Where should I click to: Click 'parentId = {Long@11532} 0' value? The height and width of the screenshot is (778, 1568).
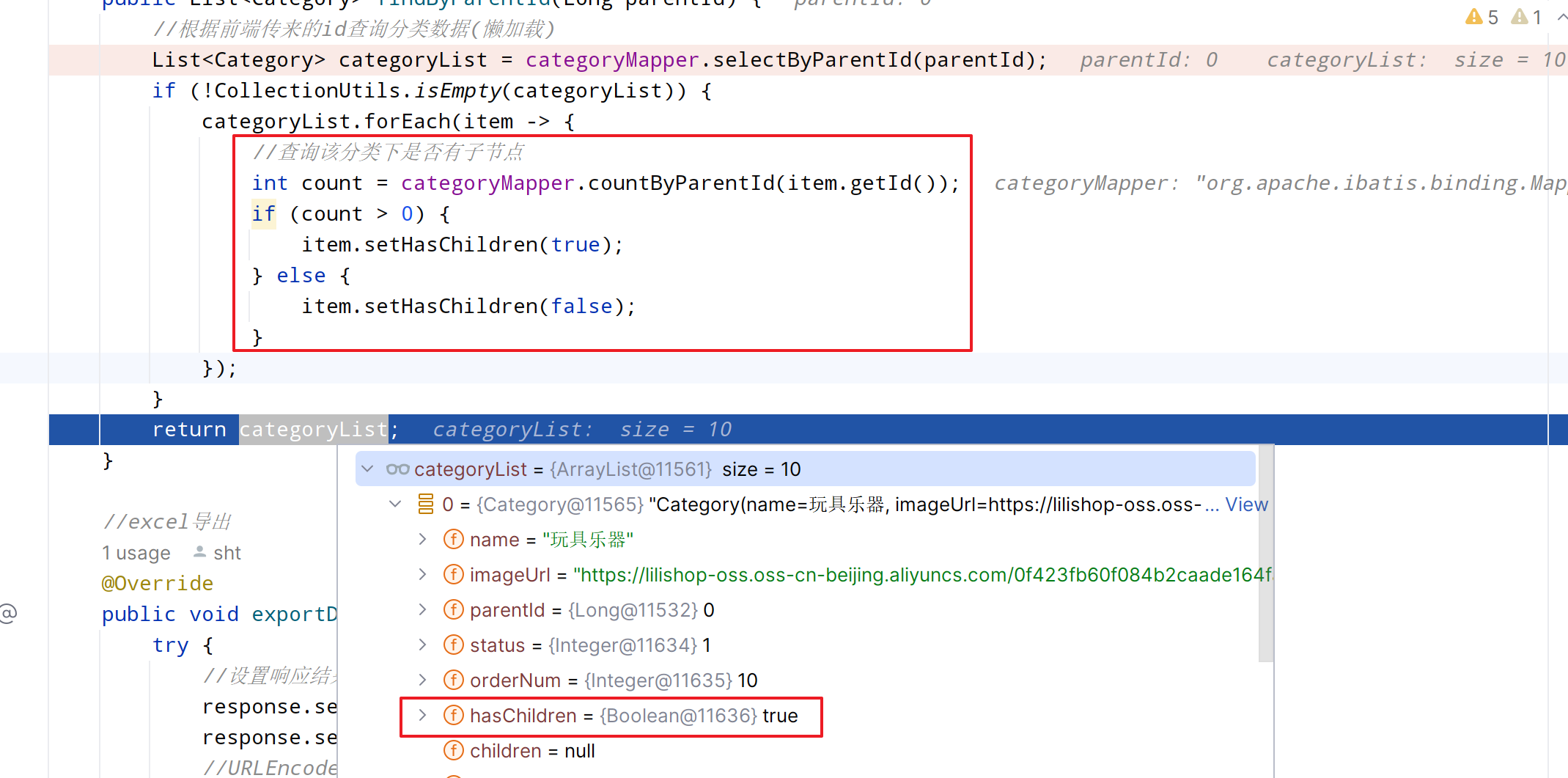pos(592,610)
